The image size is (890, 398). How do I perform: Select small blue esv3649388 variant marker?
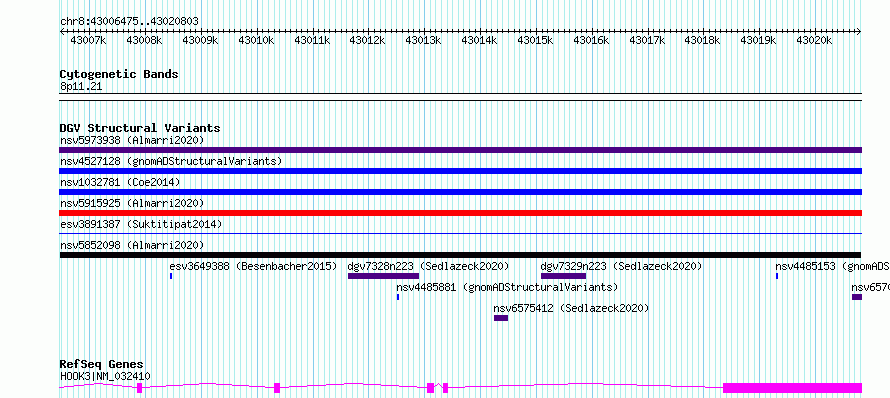(171, 276)
